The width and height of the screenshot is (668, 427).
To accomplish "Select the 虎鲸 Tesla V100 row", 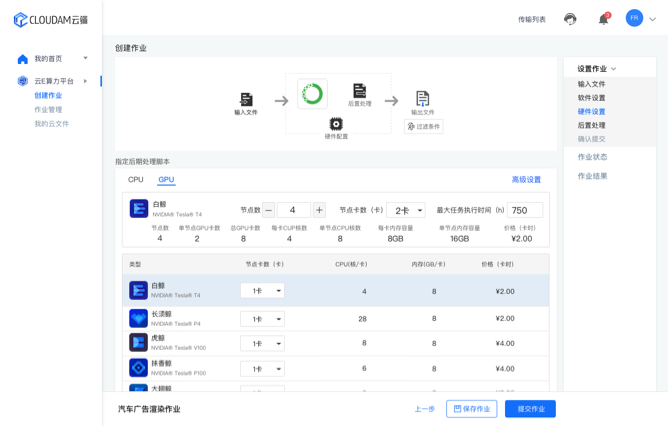I will pyautogui.click(x=335, y=343).
